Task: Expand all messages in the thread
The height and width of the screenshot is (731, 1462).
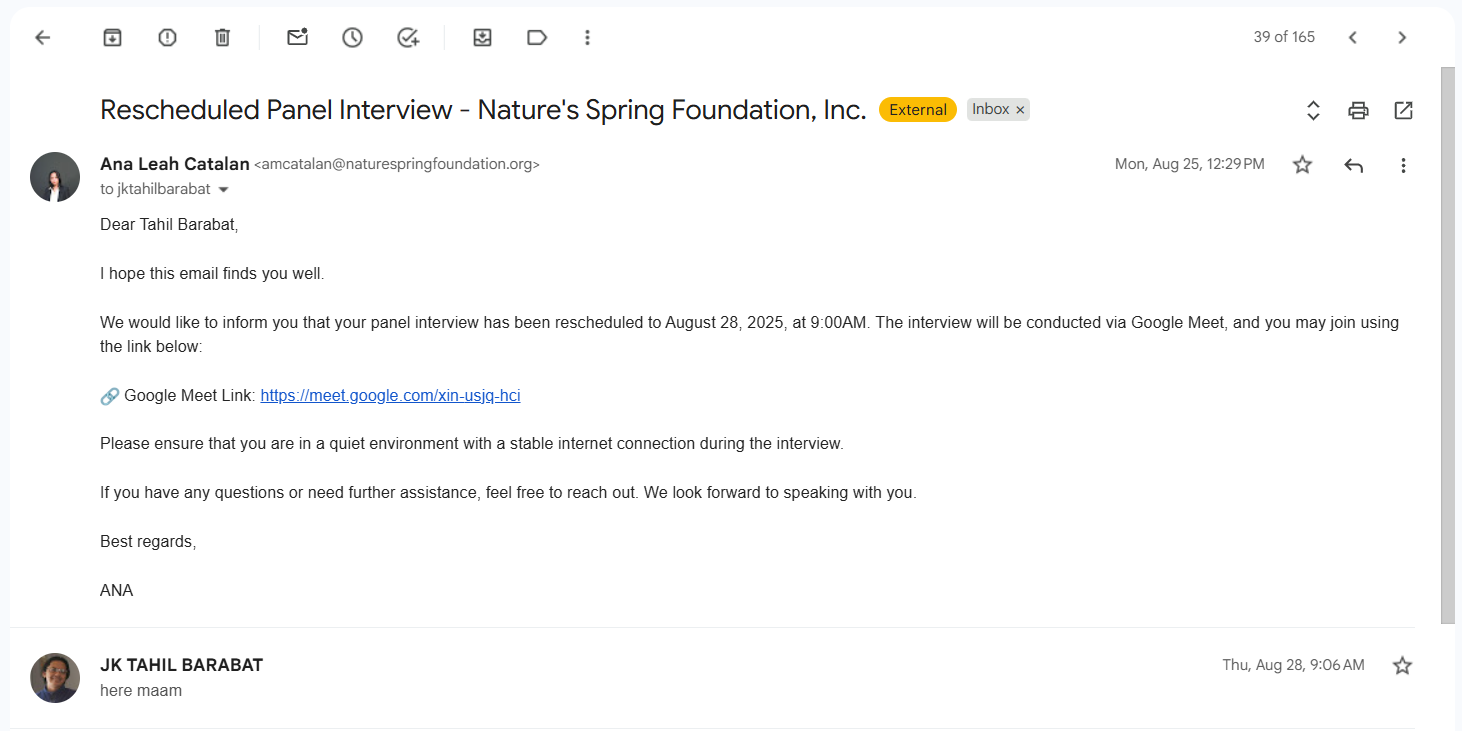Action: coord(1313,110)
